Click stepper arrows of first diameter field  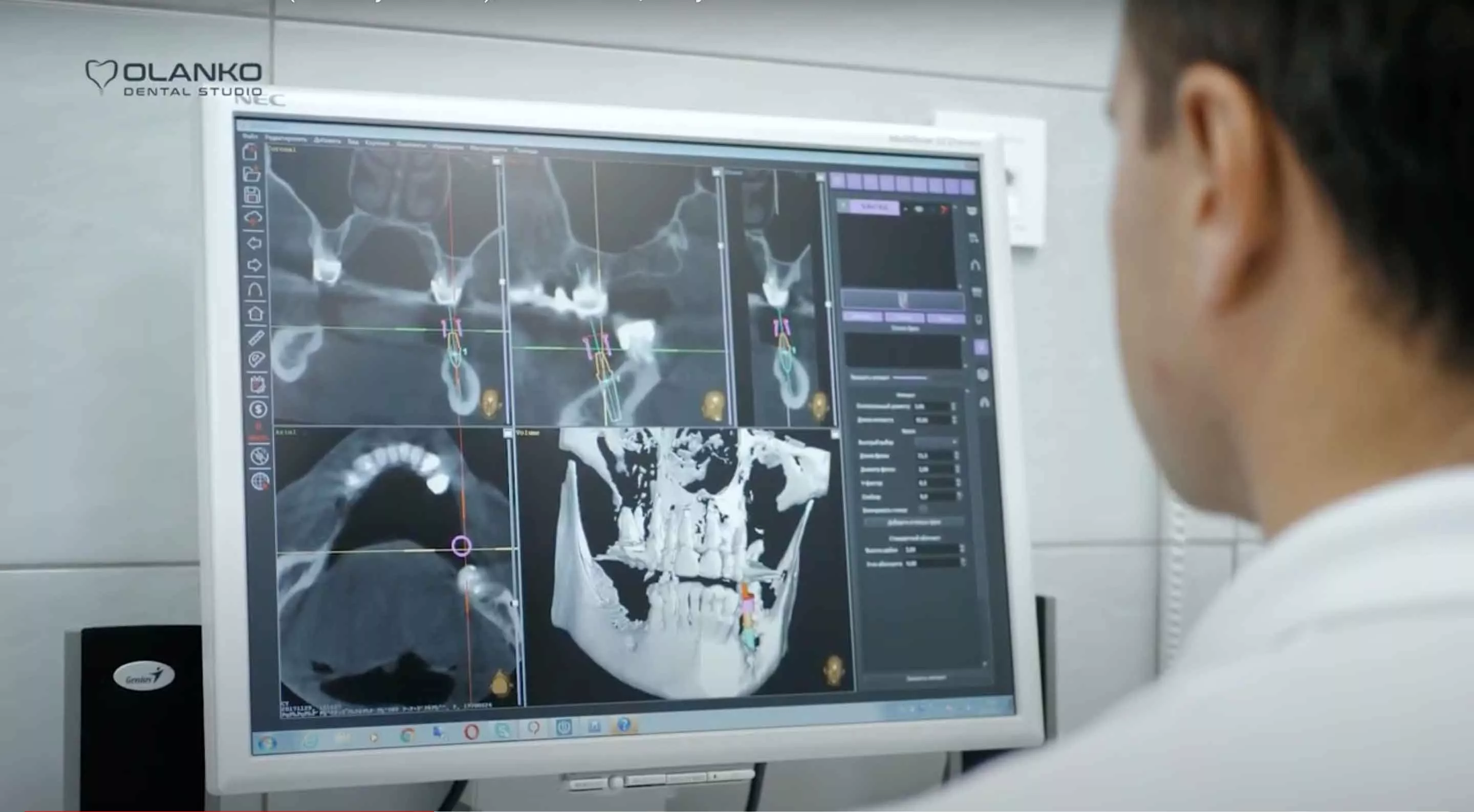(x=953, y=406)
